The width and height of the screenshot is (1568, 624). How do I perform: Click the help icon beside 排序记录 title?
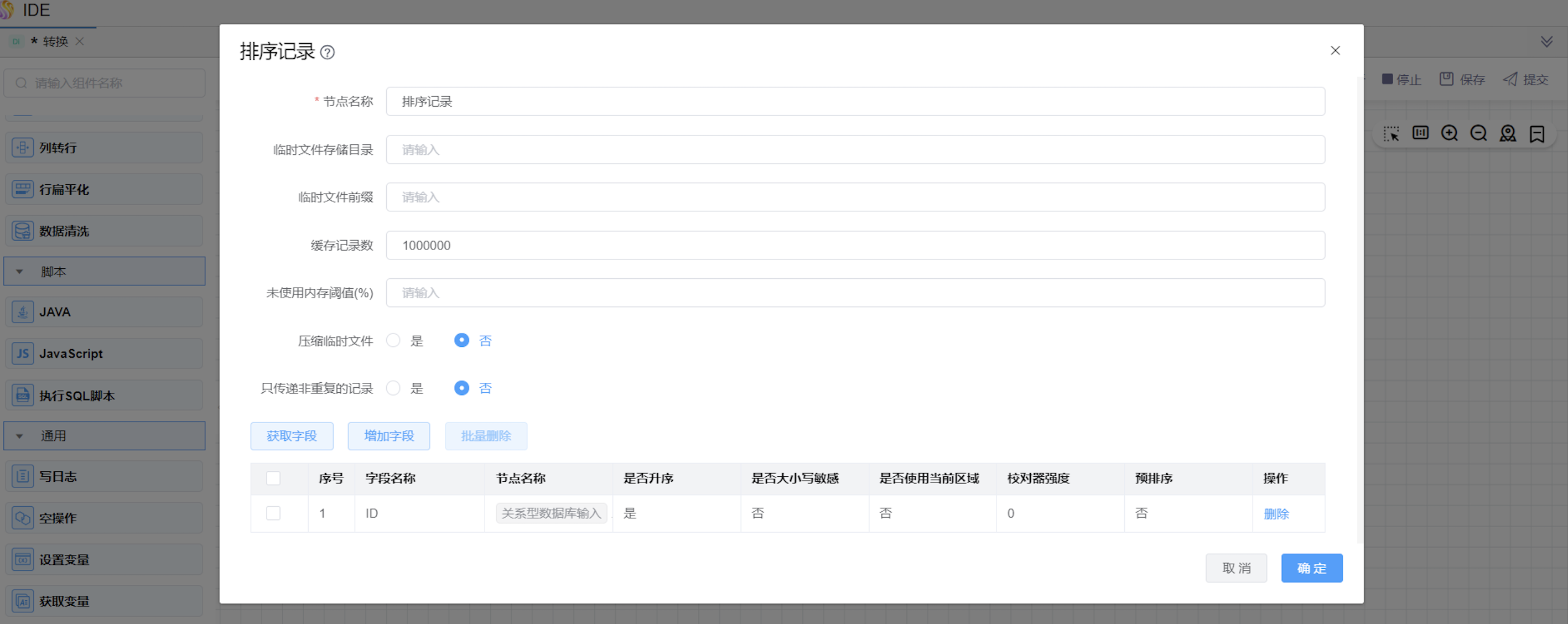(328, 53)
